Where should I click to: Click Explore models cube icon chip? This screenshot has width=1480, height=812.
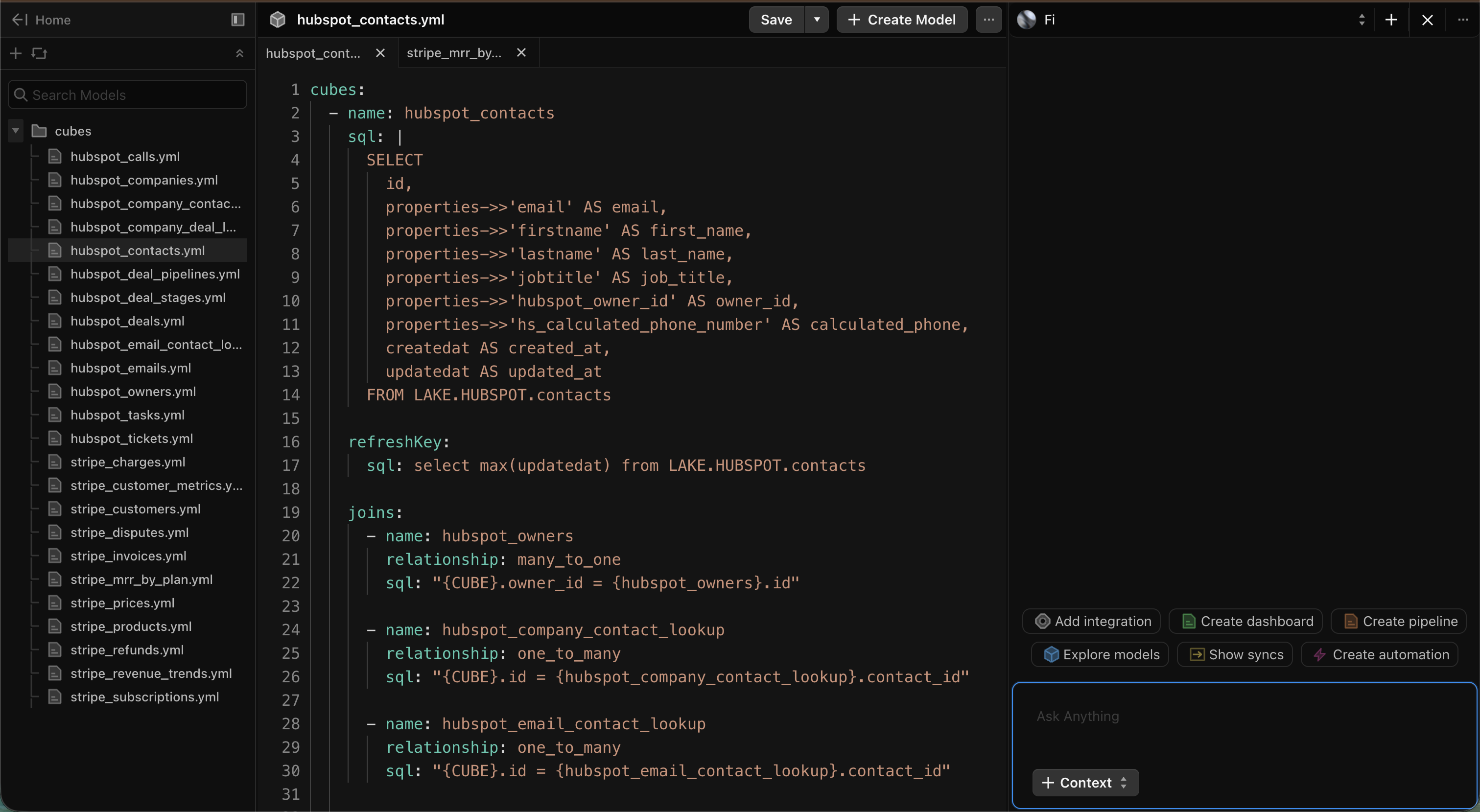(1100, 655)
